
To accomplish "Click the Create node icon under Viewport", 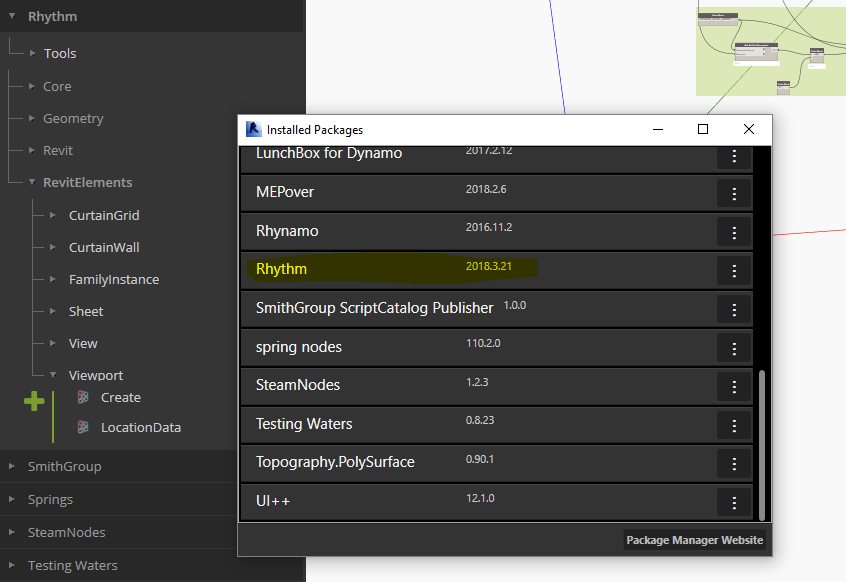I will [x=83, y=398].
